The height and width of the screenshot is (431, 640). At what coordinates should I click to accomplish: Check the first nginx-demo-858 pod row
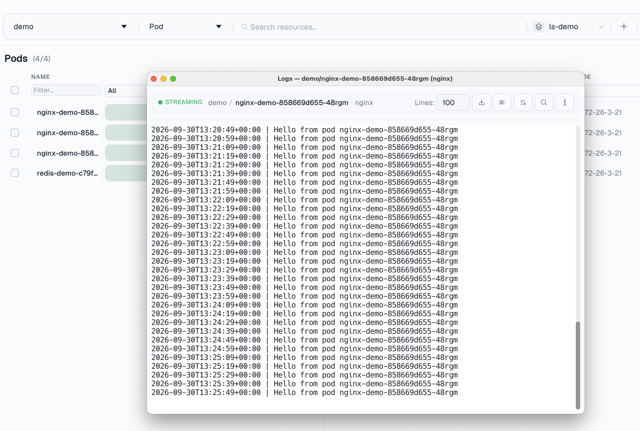point(15,112)
